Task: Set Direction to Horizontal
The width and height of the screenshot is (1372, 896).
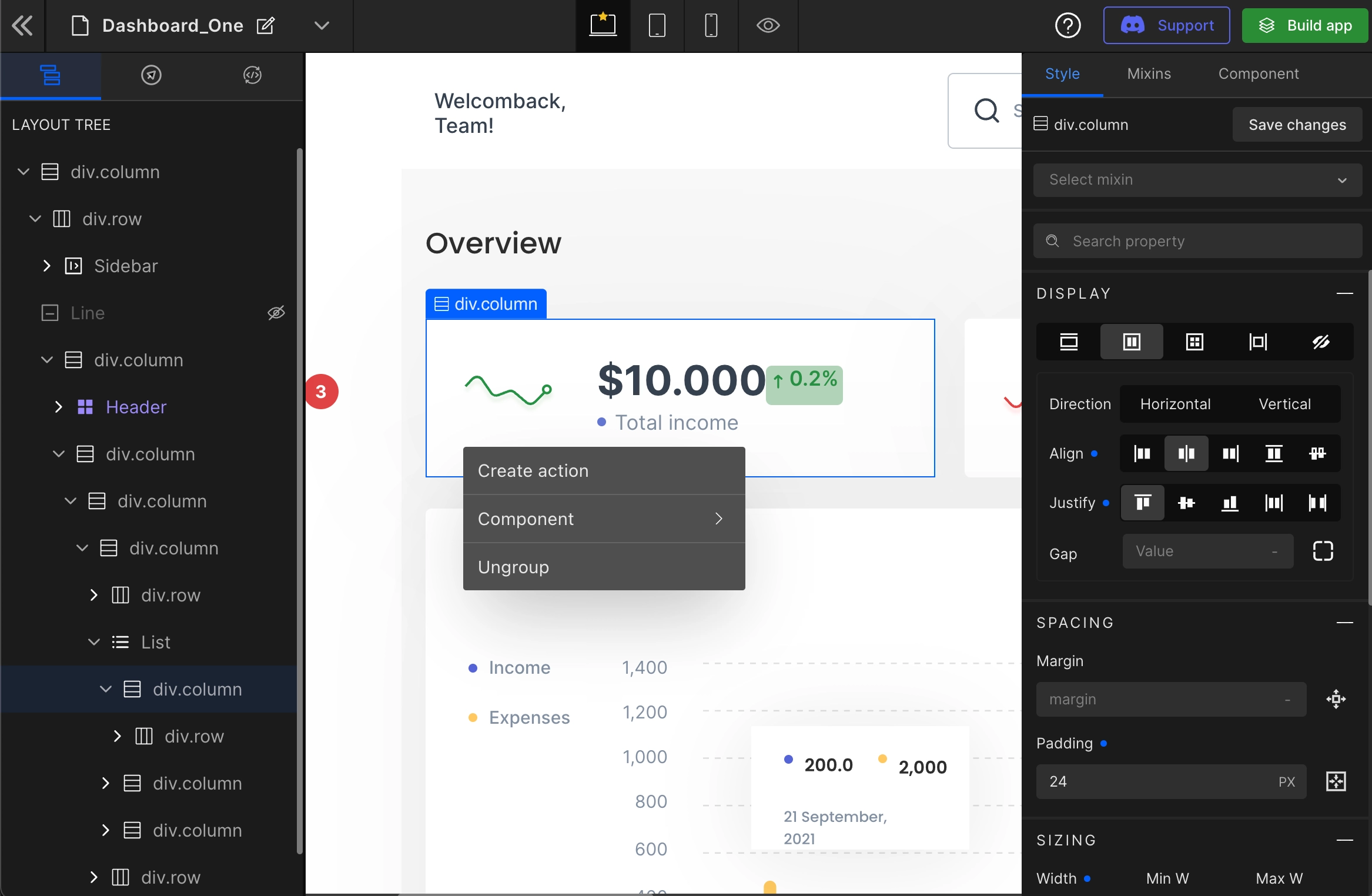Action: click(x=1175, y=404)
